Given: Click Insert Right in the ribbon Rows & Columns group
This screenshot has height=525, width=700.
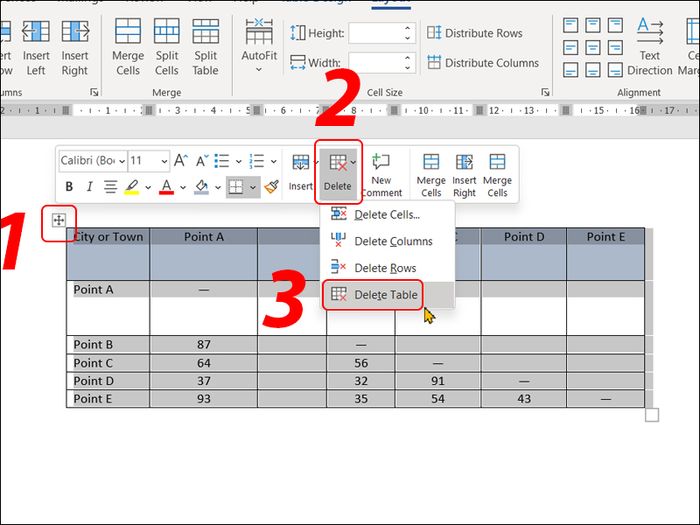Looking at the screenshot, I should click(75, 47).
